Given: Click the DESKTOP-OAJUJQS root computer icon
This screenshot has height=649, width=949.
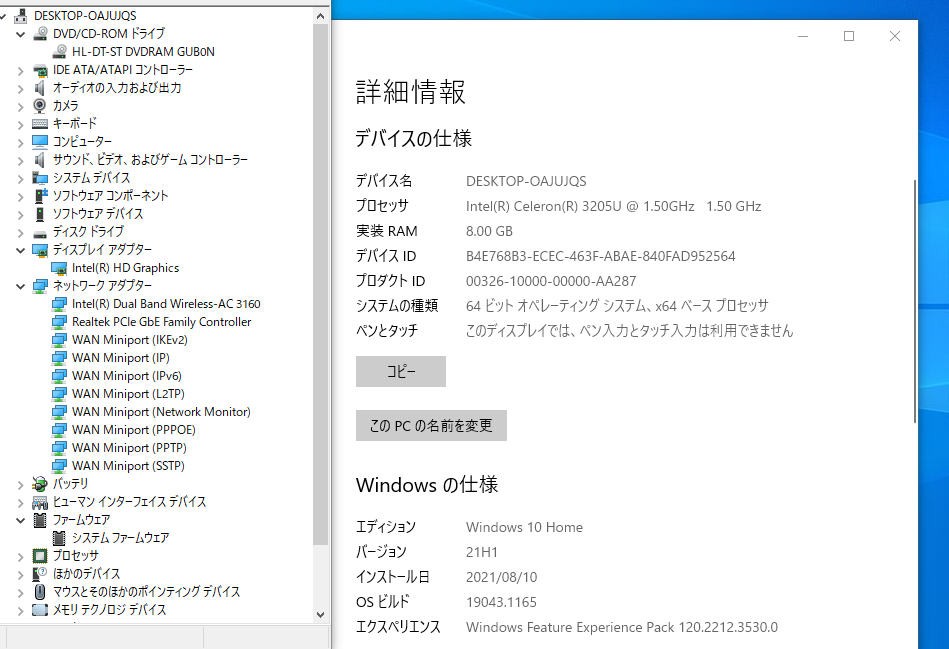Looking at the screenshot, I should tap(21, 16).
